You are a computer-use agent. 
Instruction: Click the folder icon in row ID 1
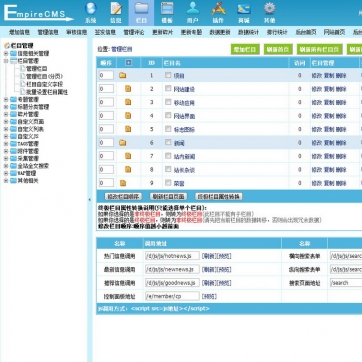pos(123,76)
